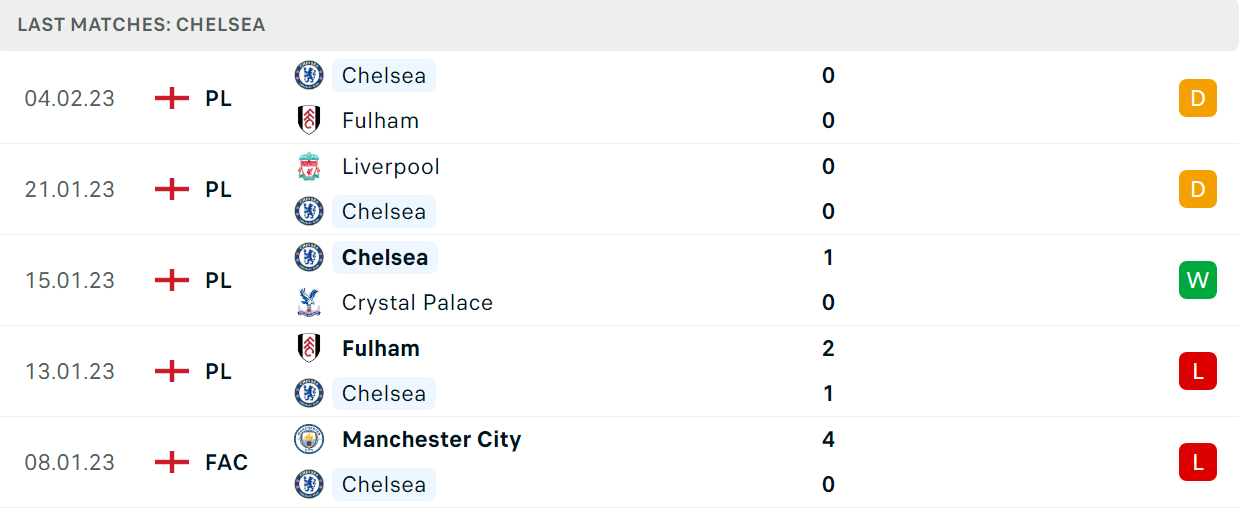This screenshot has width=1242, height=531.
Task: Click the D badge for Fulham draw
Action: point(1198,99)
